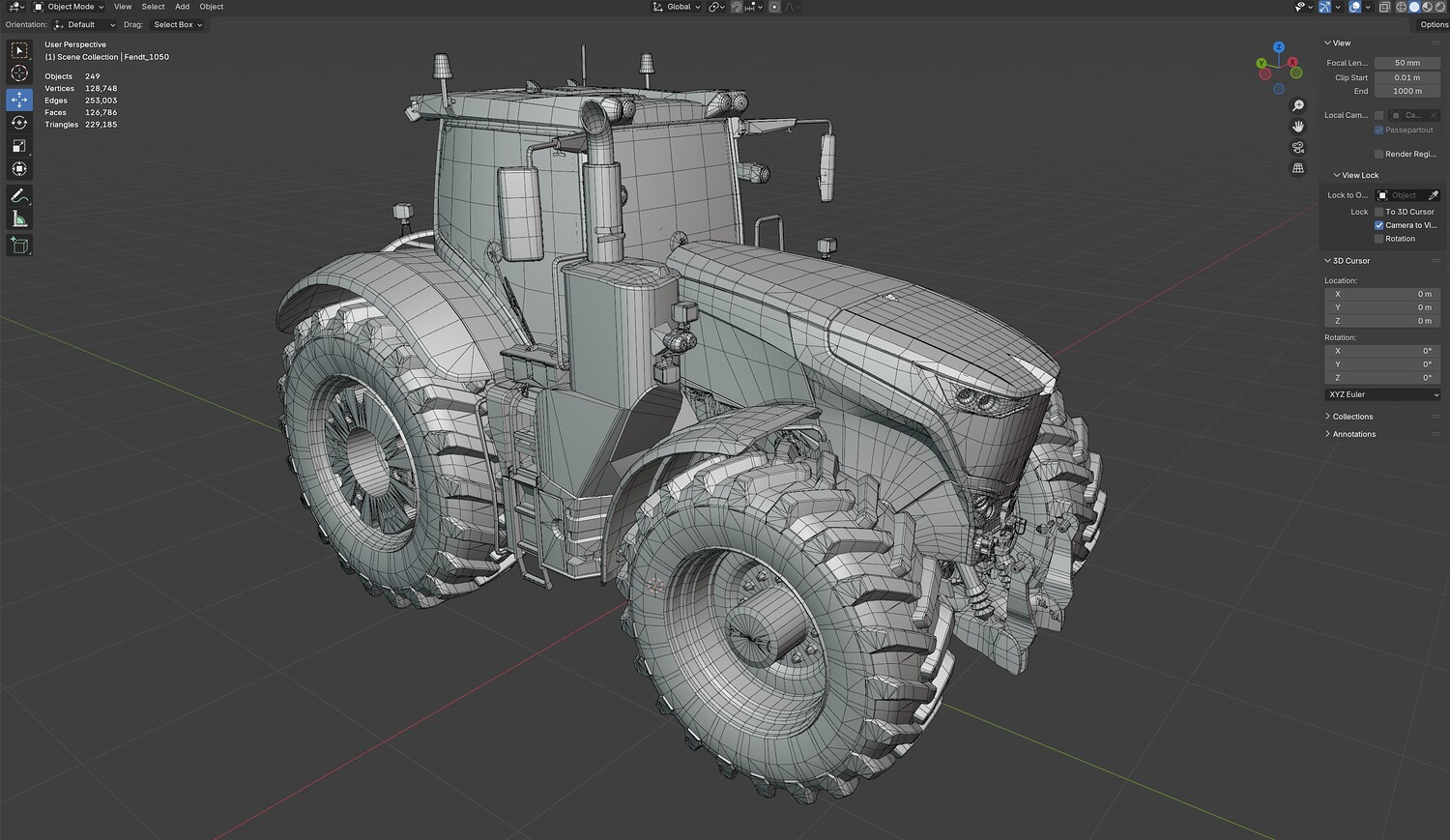
Task: Open the XYZ Euler rotation mode dropdown
Action: click(1382, 394)
